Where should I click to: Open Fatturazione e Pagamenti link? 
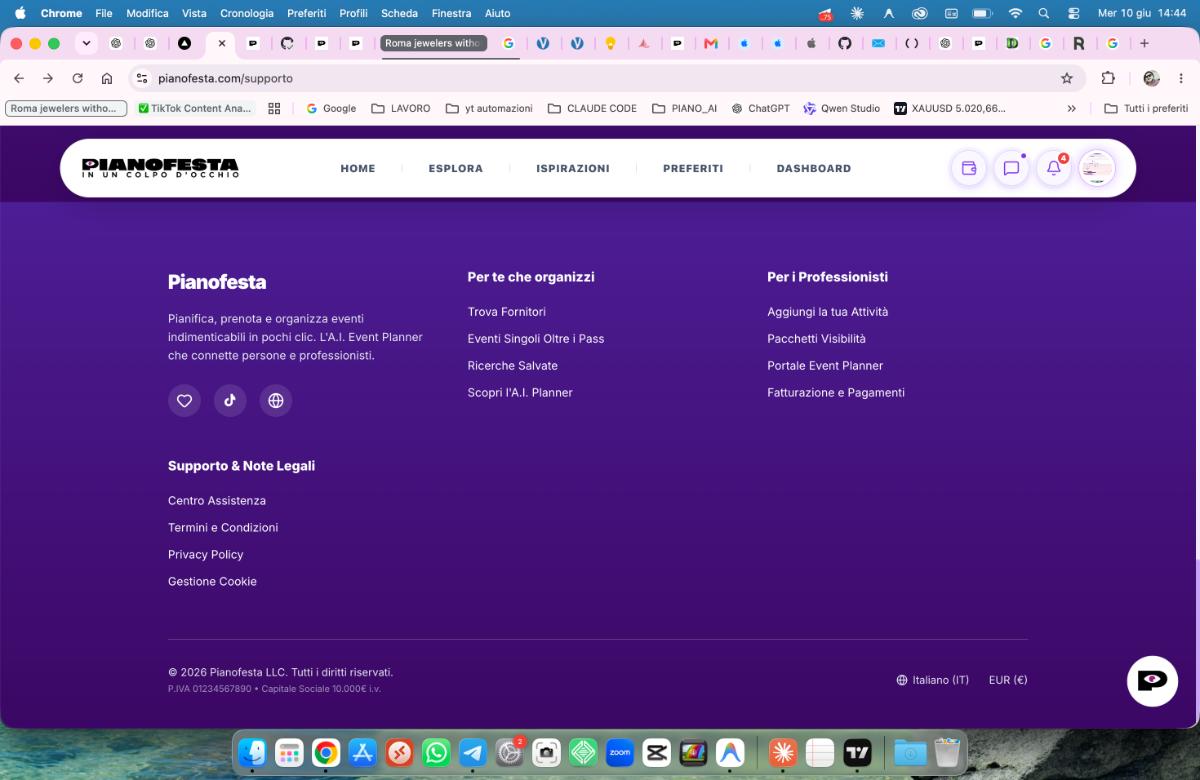[836, 393]
